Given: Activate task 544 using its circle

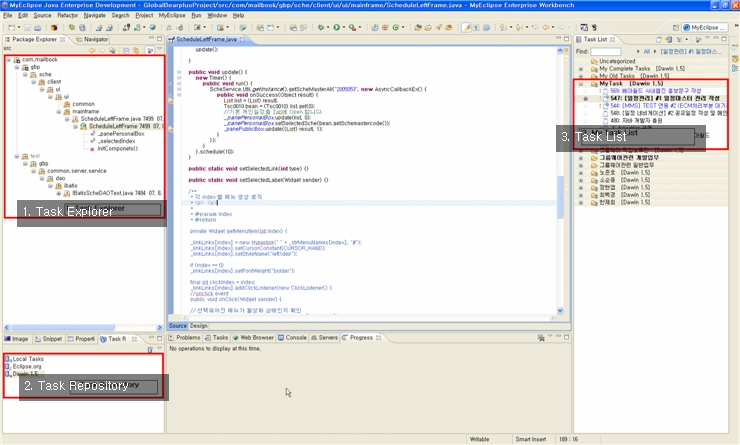Looking at the screenshot, I should 586,106.
